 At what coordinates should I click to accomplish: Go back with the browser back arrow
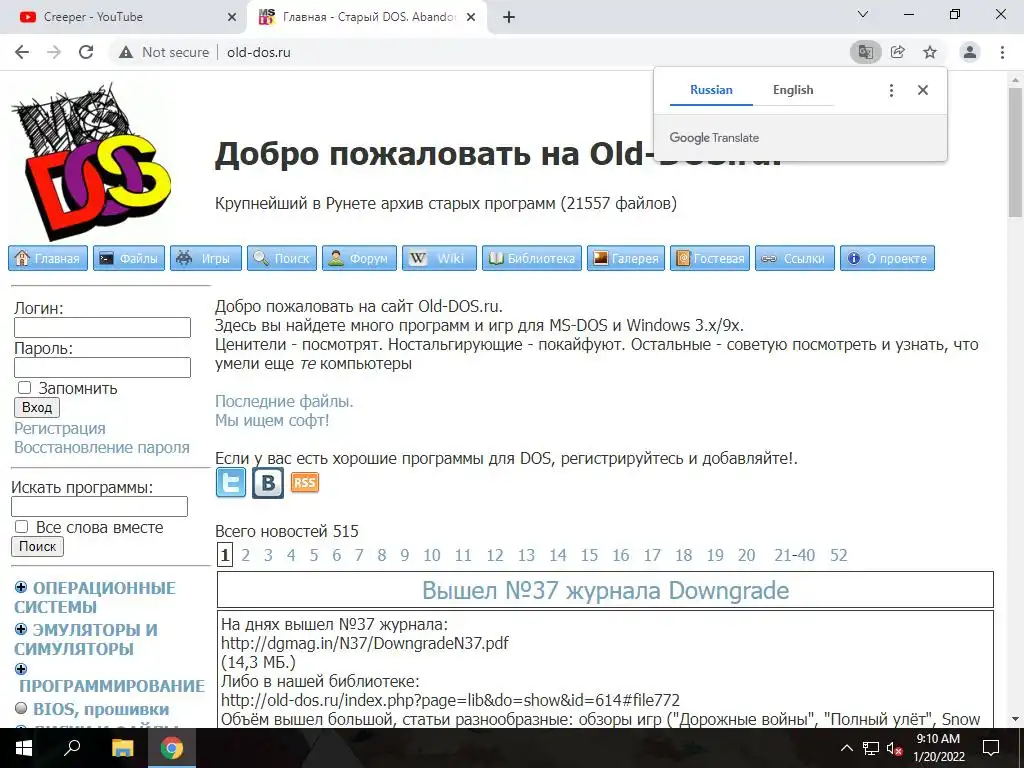pos(22,52)
